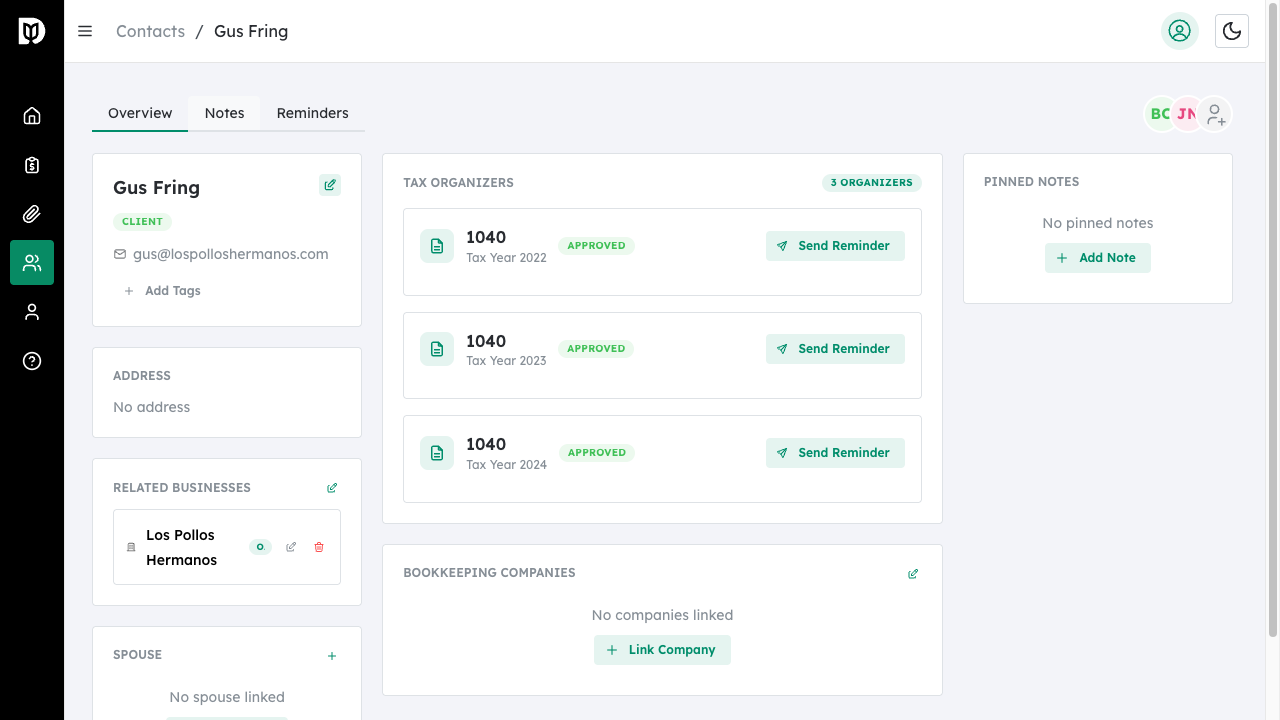Toggle dark mode with moon icon
Image resolution: width=1280 pixels, height=720 pixels.
[1232, 31]
